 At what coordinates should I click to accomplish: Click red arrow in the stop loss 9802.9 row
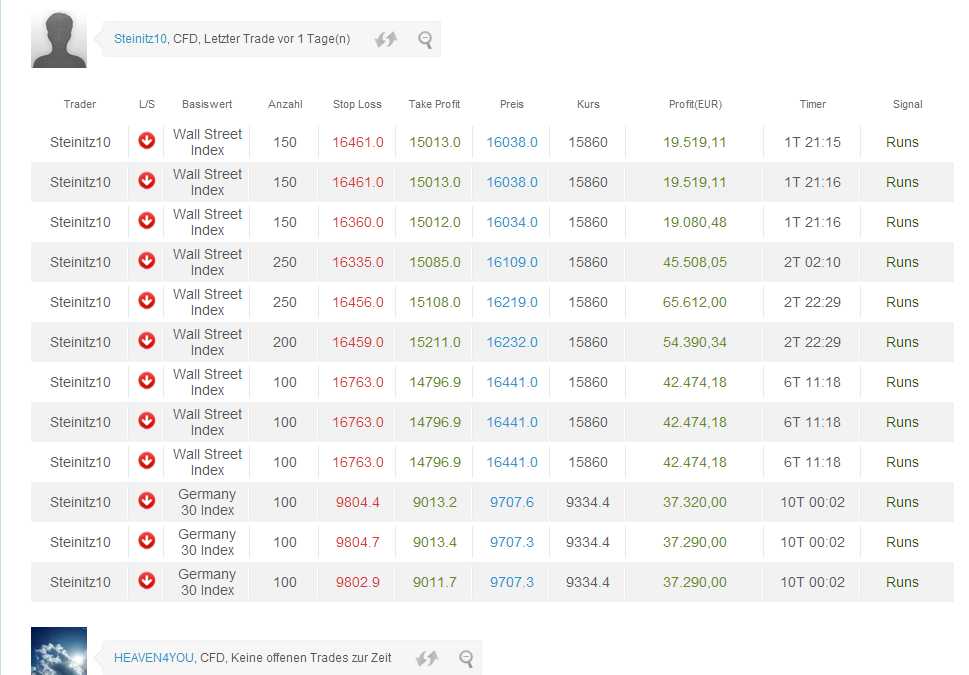coord(147,581)
